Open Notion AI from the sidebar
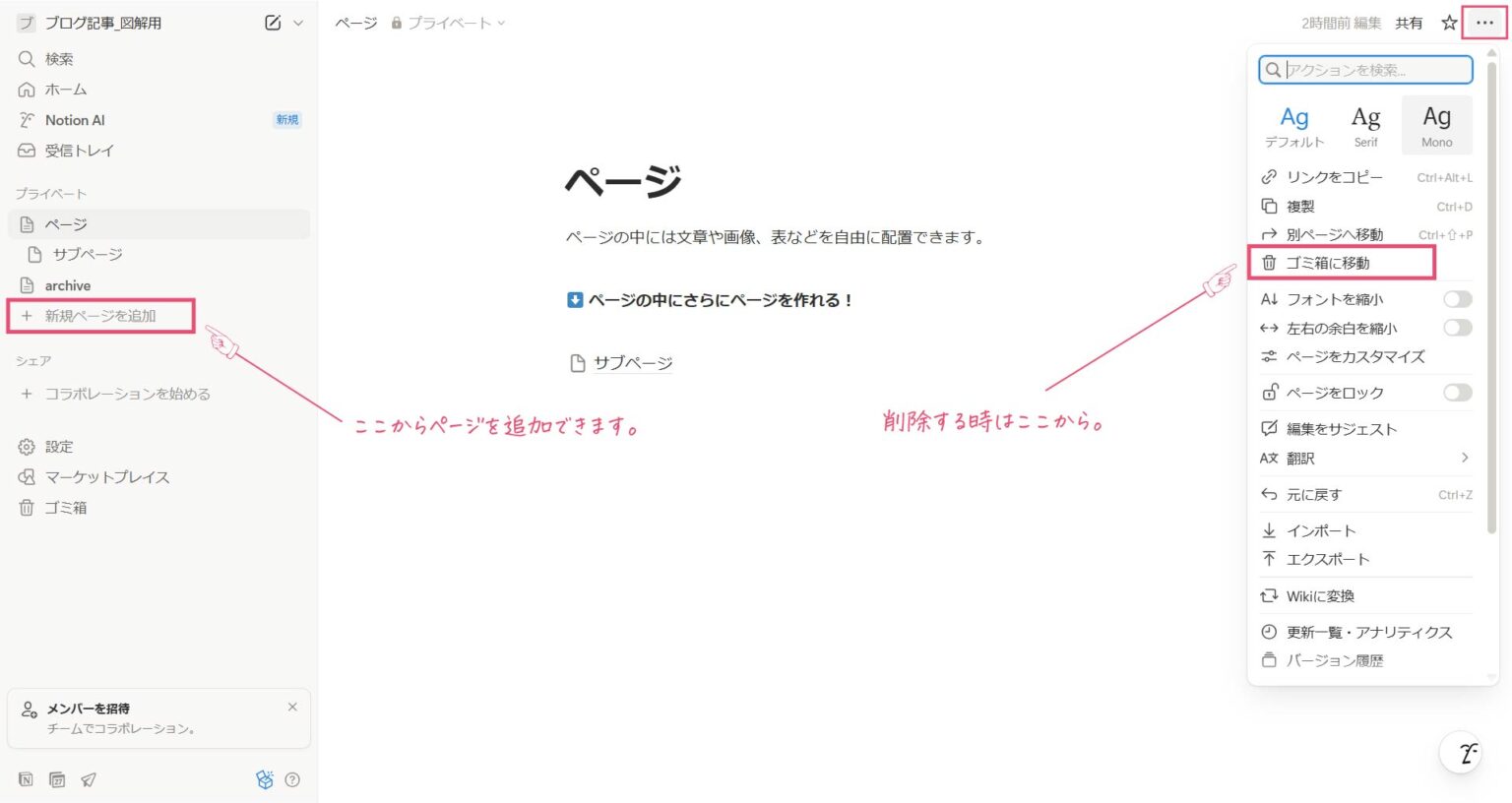Image resolution: width=1512 pixels, height=803 pixels. coord(75,119)
